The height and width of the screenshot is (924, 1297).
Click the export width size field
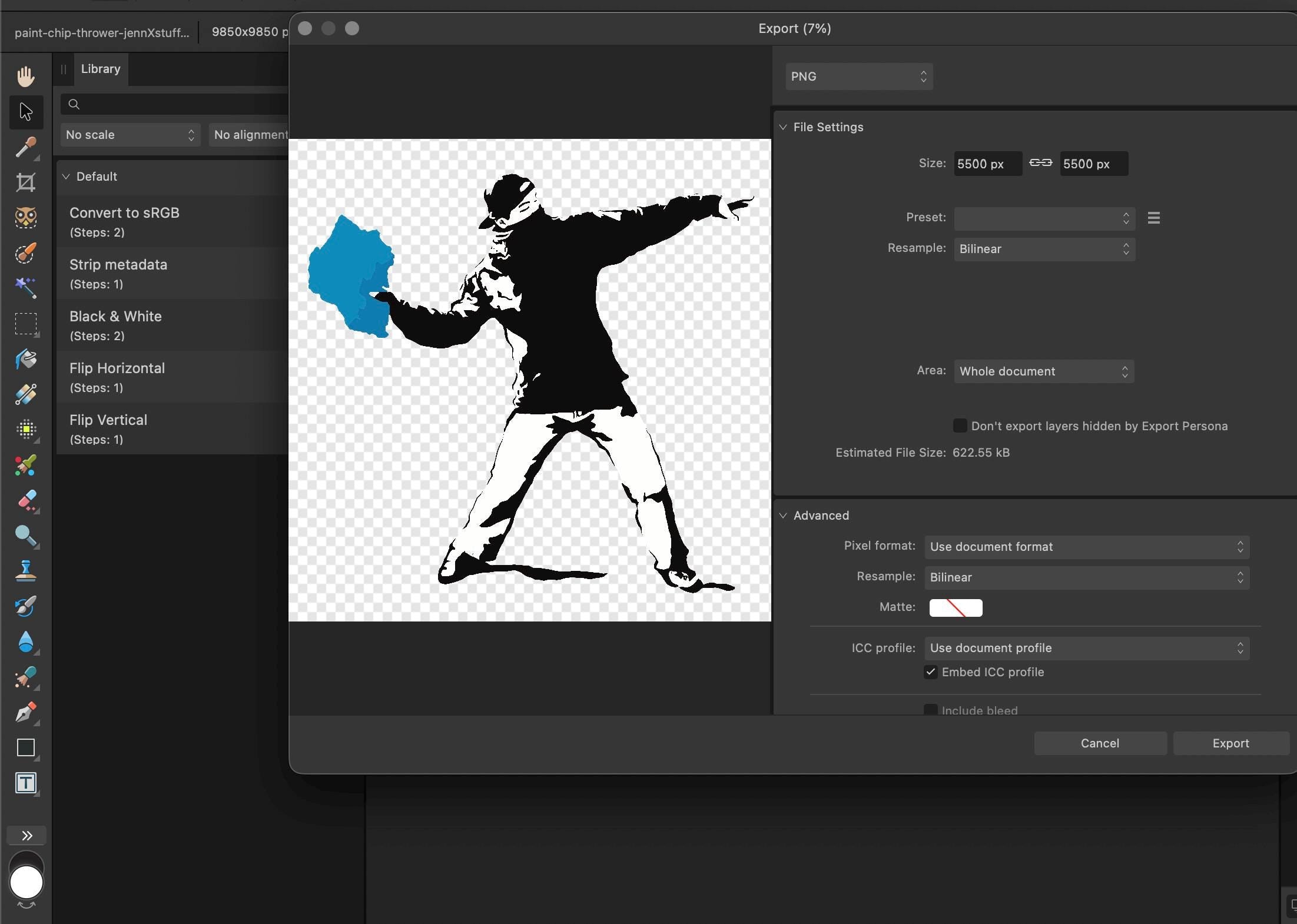click(x=988, y=164)
